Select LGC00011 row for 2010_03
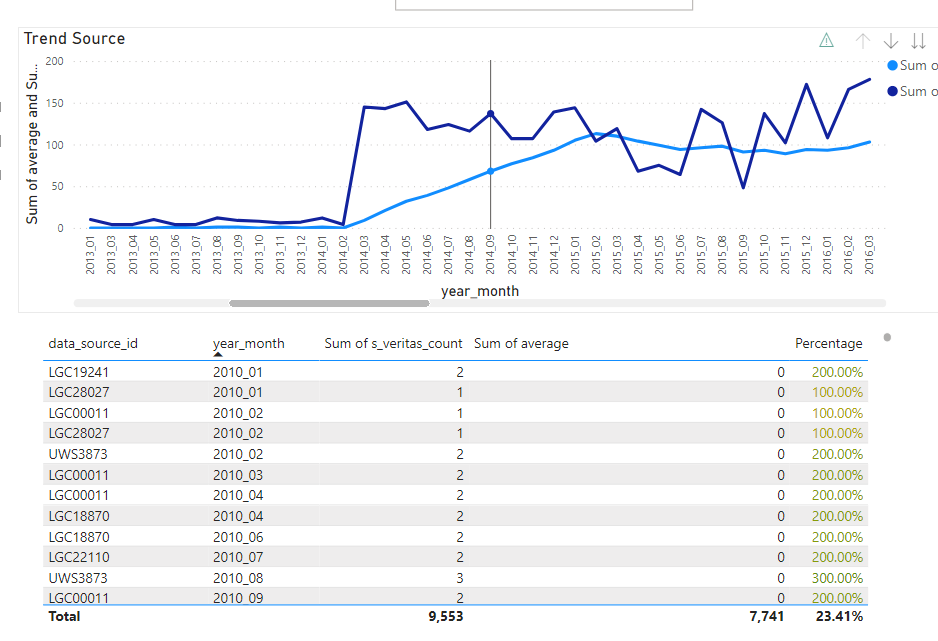 (455, 475)
